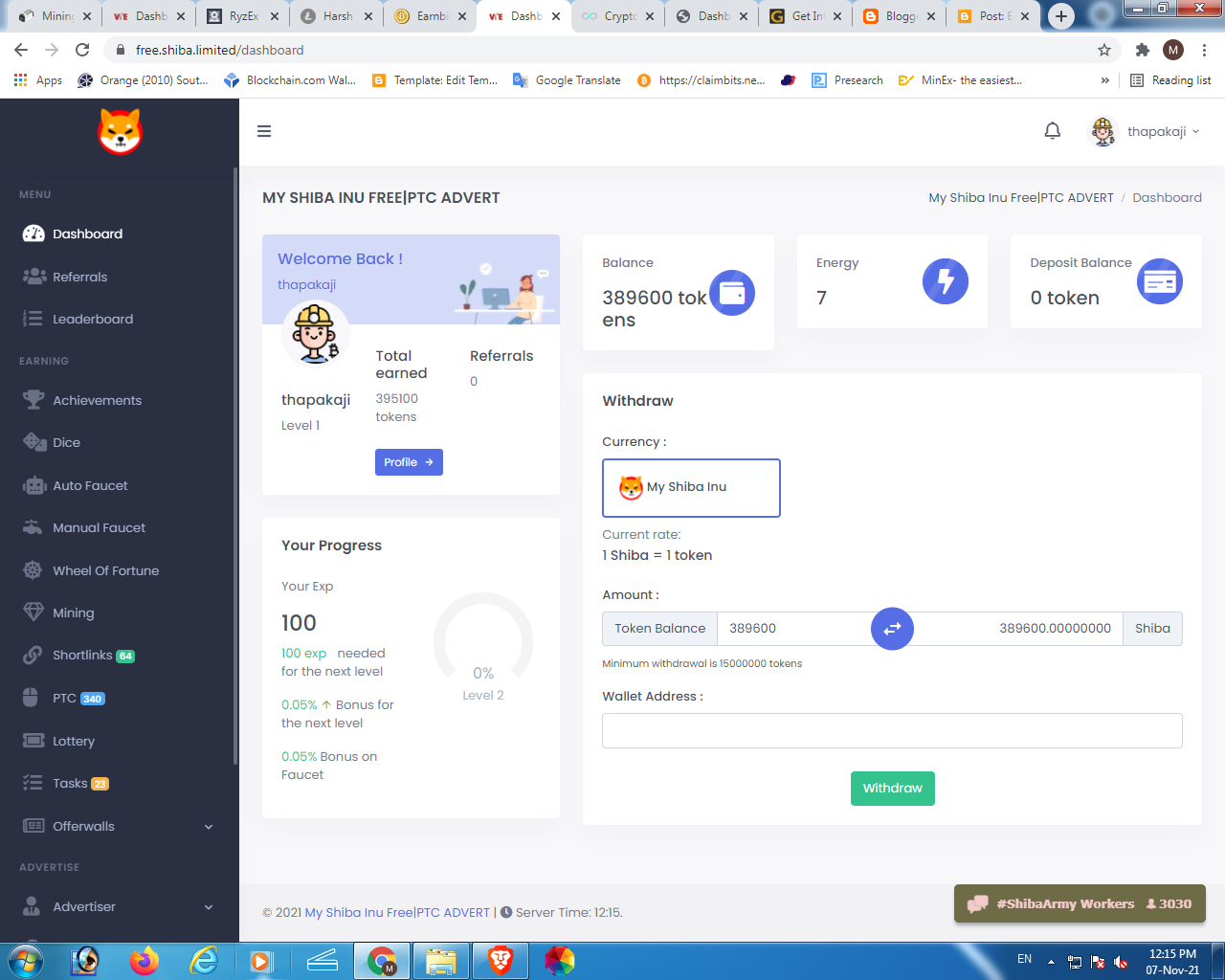The width and height of the screenshot is (1225, 980).
Task: Open the Chrome three-dot menu
Action: (1204, 50)
